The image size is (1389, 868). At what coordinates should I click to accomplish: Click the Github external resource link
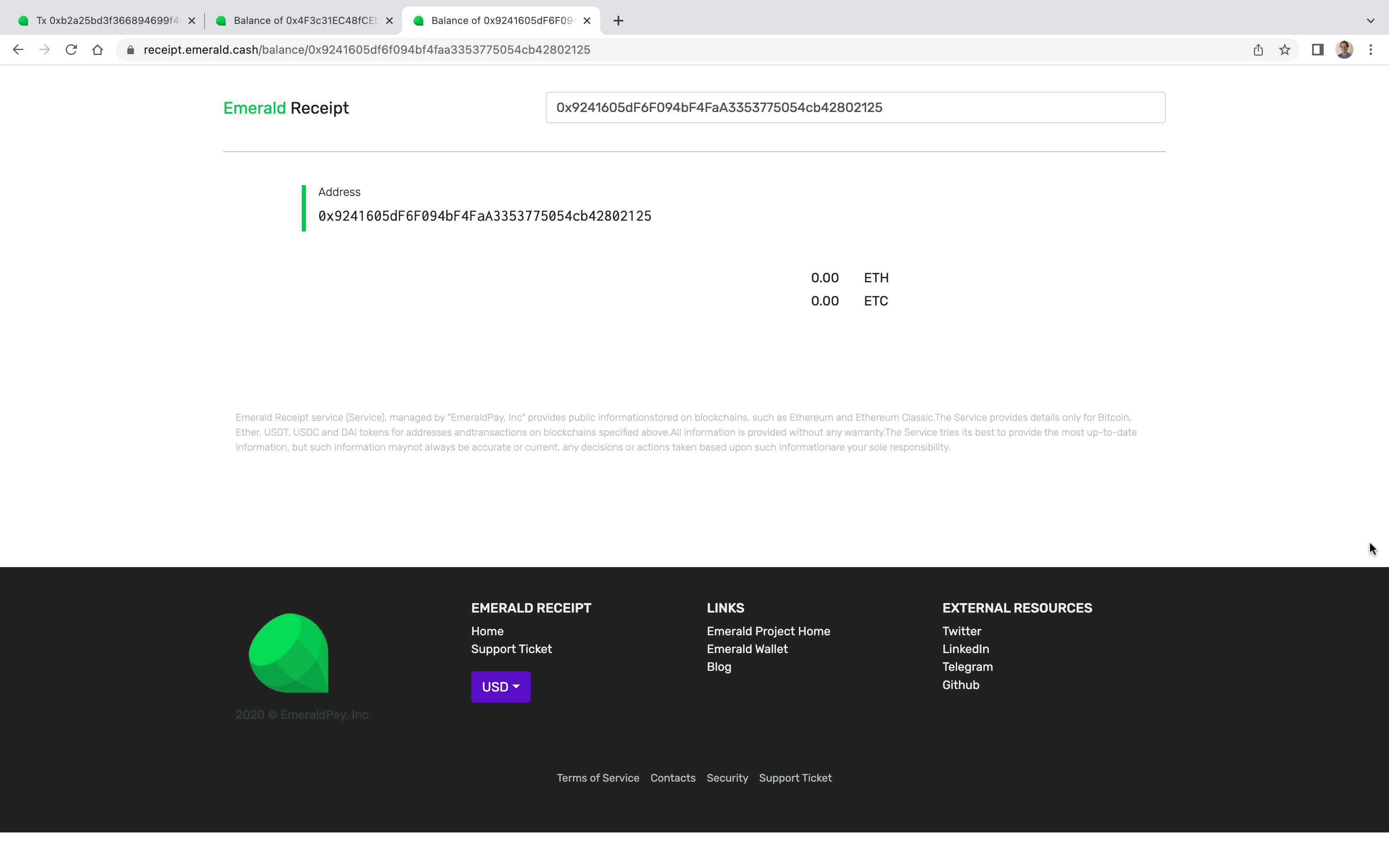tap(960, 684)
